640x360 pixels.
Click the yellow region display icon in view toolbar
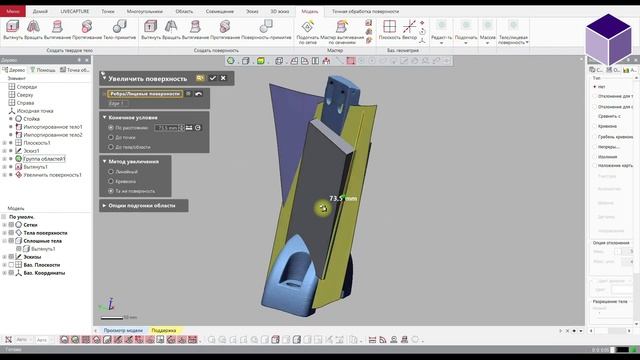260,61
